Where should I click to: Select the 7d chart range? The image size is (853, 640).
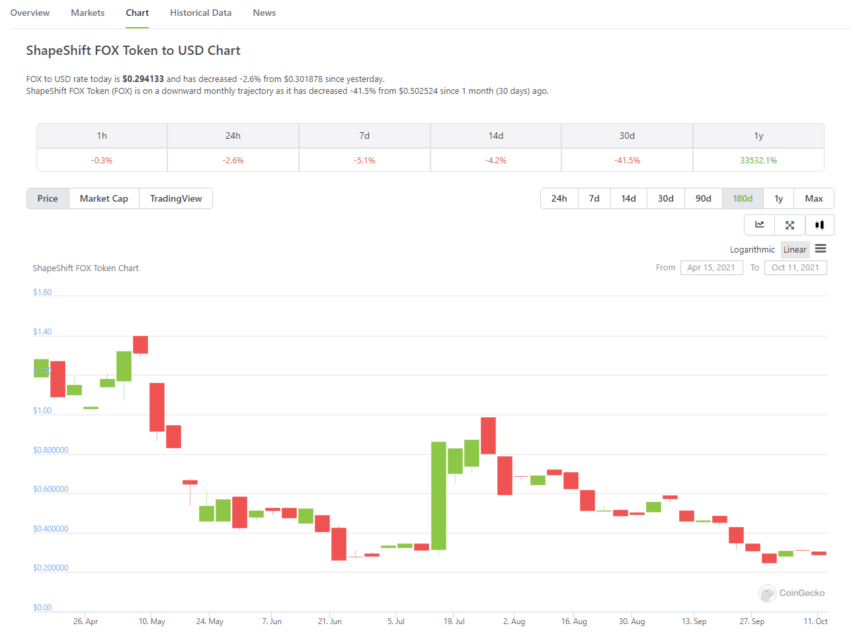(594, 199)
